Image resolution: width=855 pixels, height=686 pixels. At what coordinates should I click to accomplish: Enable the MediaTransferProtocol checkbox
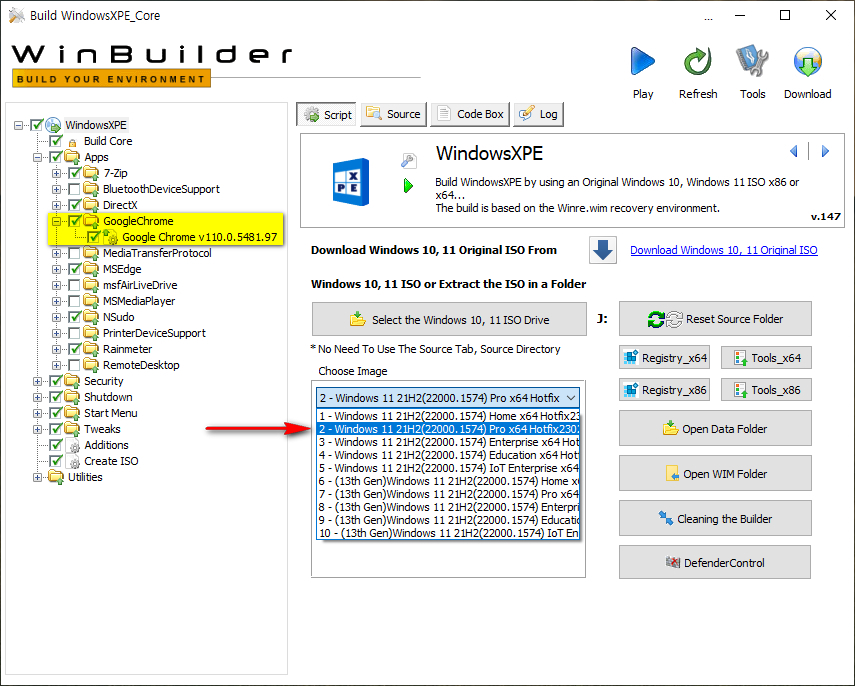point(74,253)
